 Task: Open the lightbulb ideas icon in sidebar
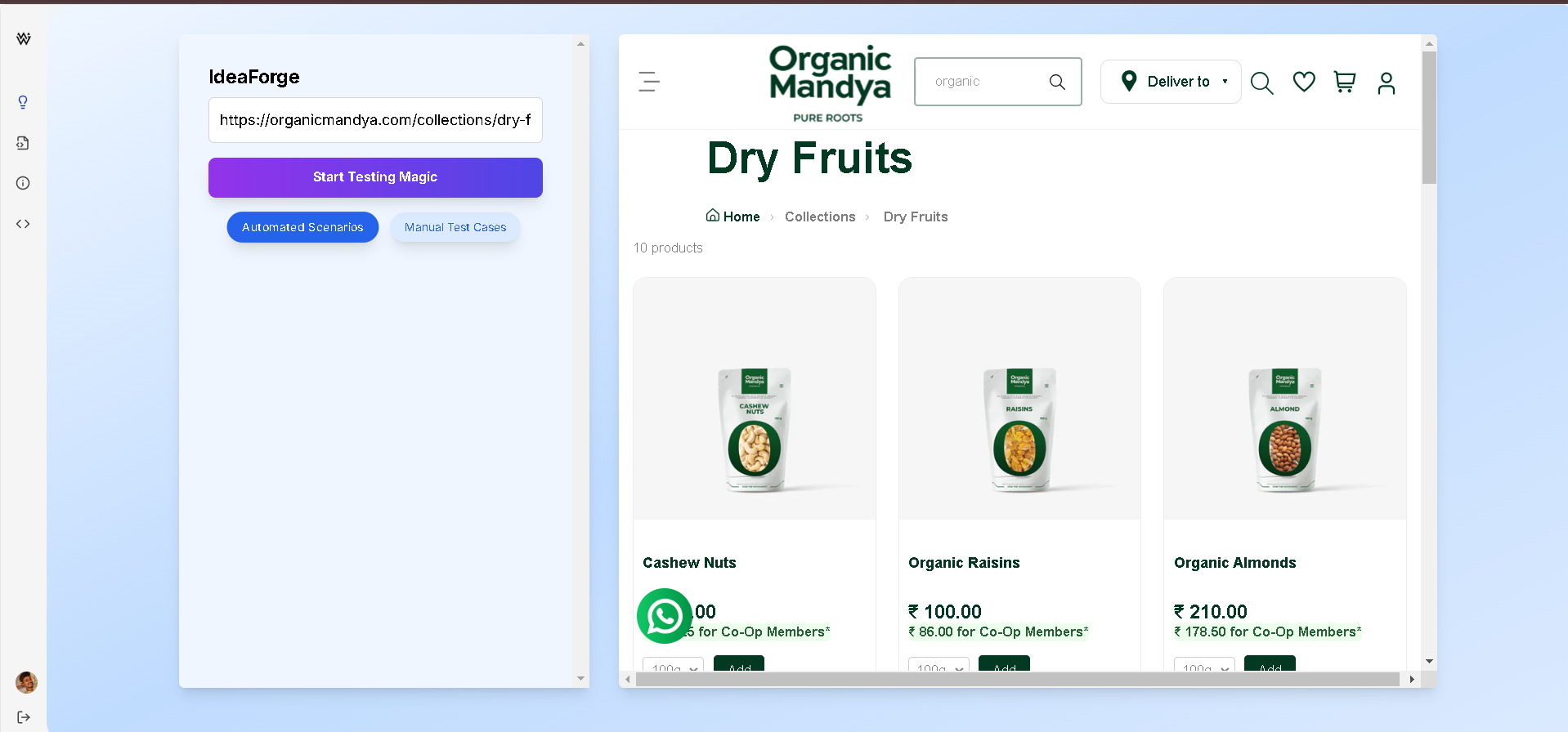pyautogui.click(x=23, y=102)
